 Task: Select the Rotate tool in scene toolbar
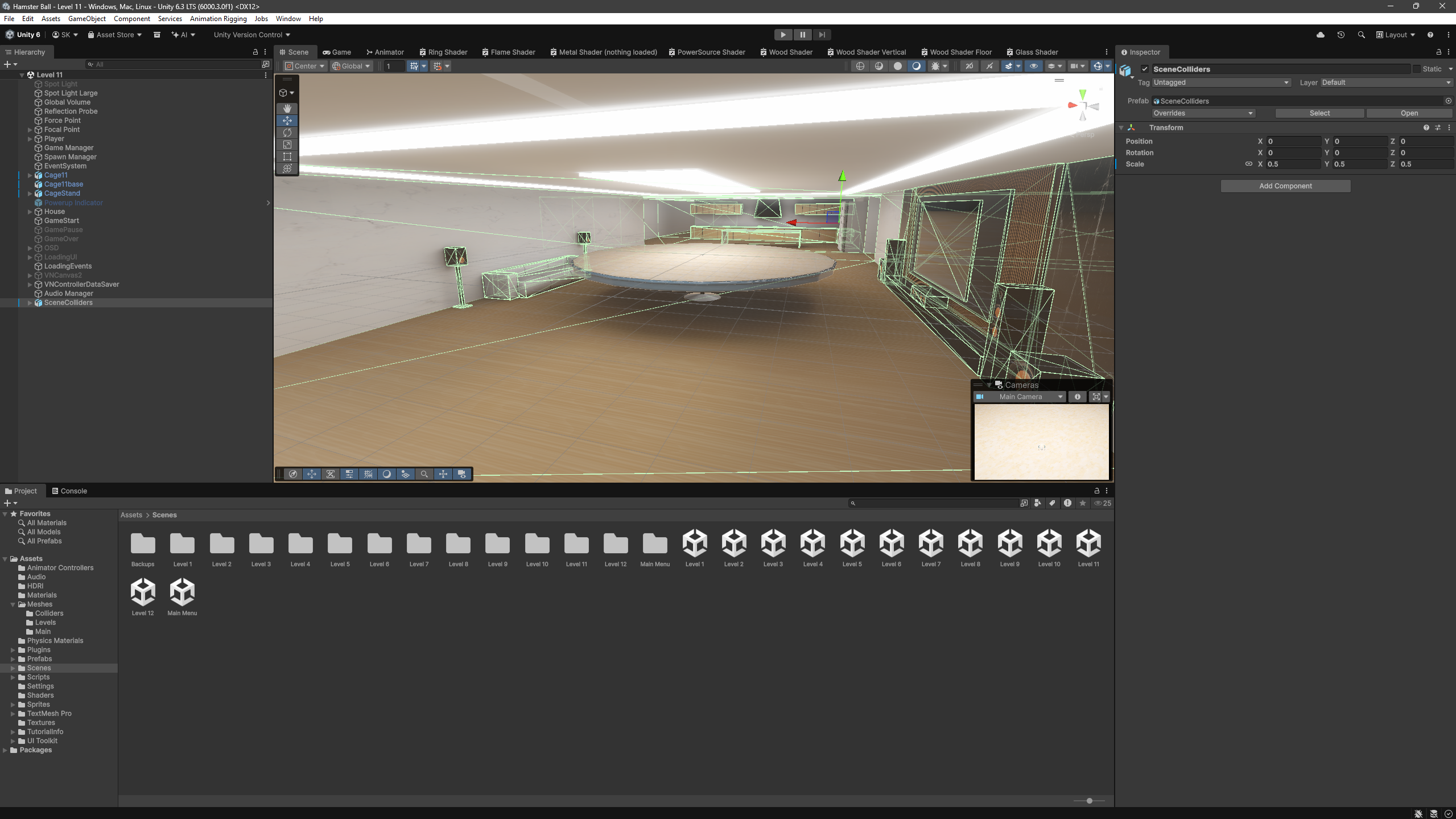pyautogui.click(x=287, y=133)
